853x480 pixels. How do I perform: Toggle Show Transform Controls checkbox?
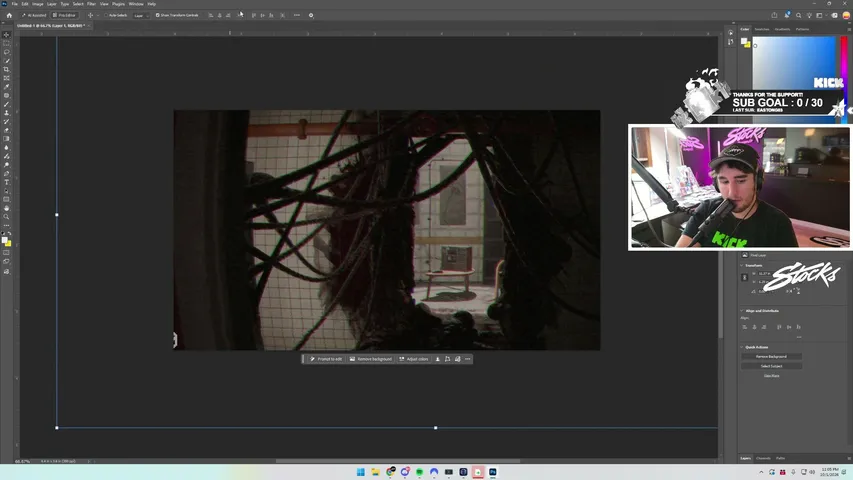(x=157, y=15)
